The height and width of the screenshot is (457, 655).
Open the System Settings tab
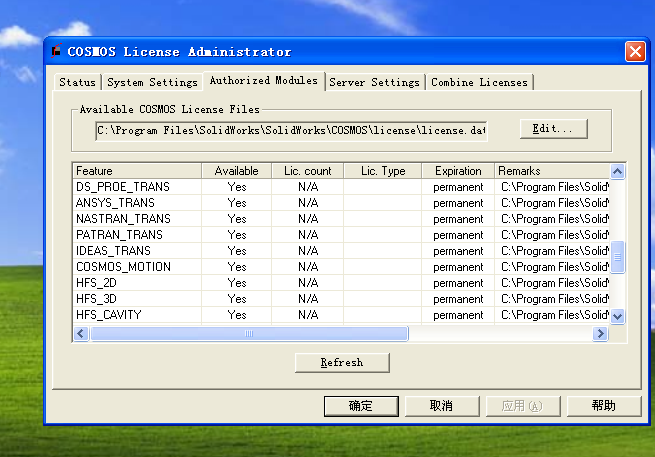[152, 82]
